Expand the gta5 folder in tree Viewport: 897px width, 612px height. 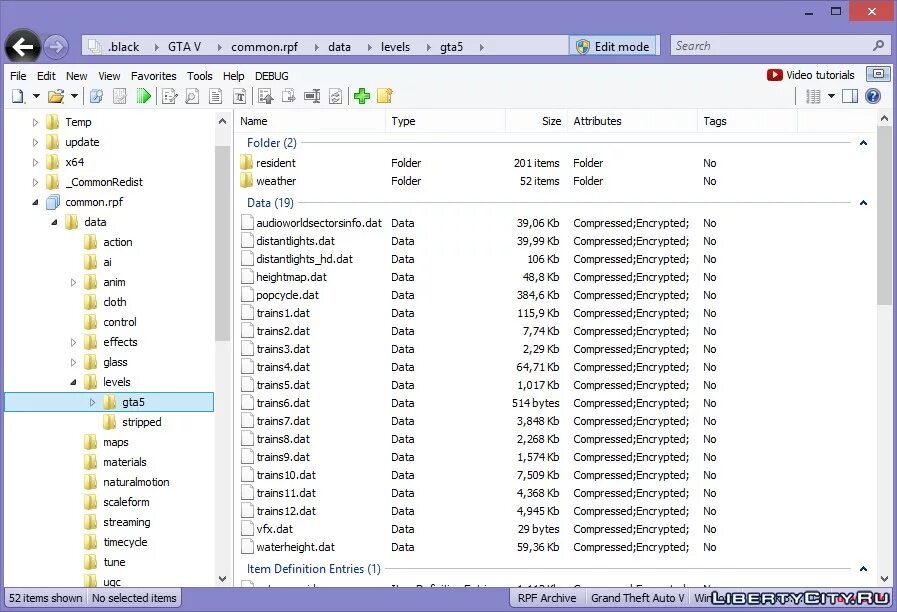[92, 402]
